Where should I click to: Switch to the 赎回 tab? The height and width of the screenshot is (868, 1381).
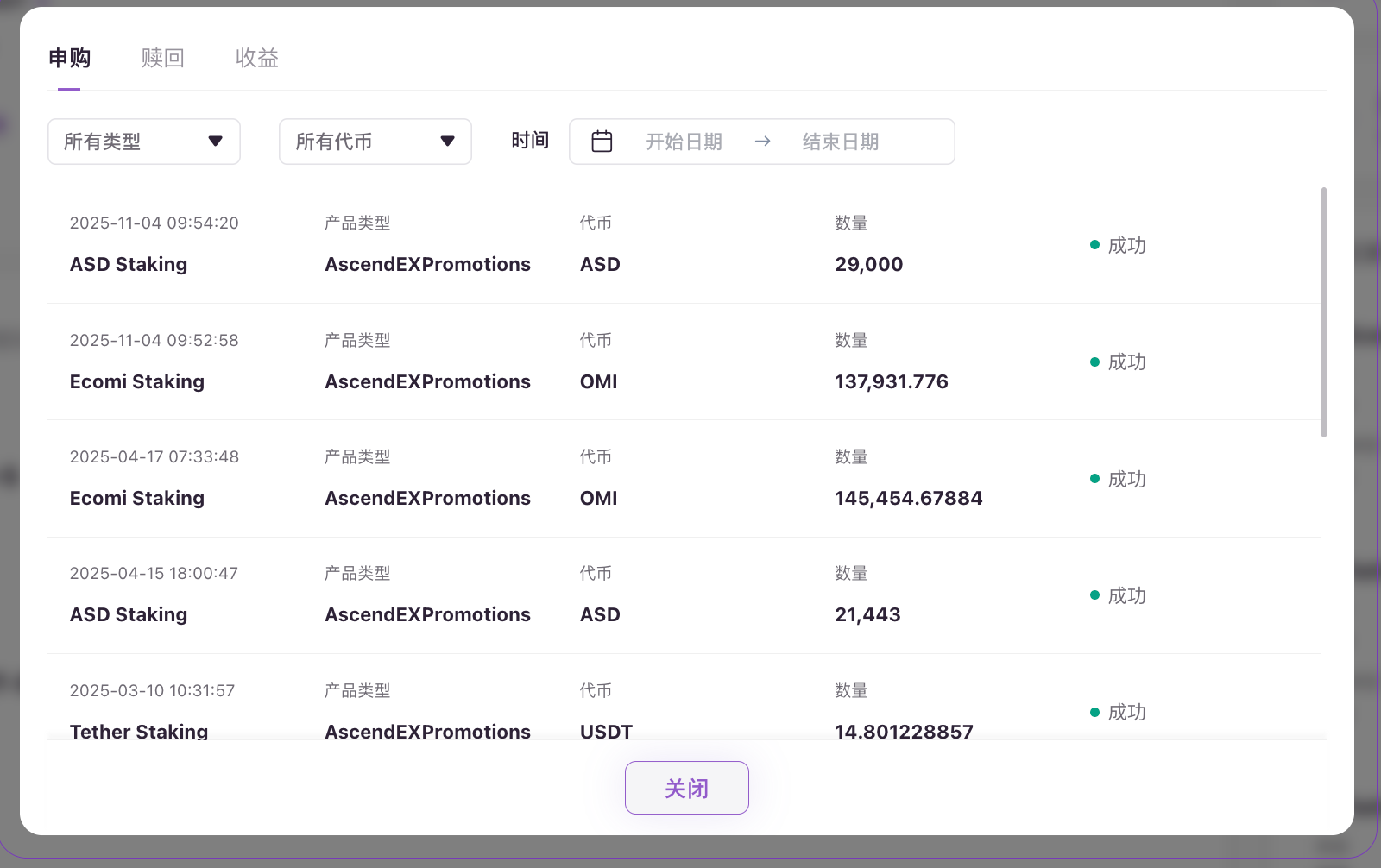162,58
